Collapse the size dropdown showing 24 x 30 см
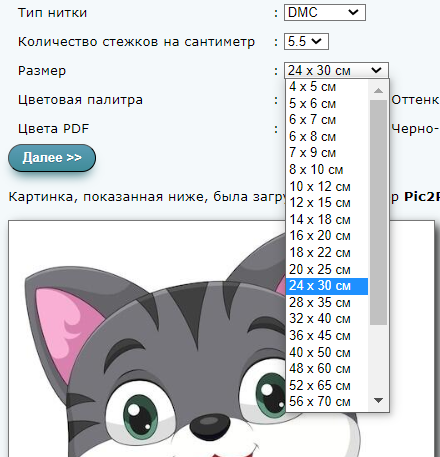440x457 pixels. point(336,70)
